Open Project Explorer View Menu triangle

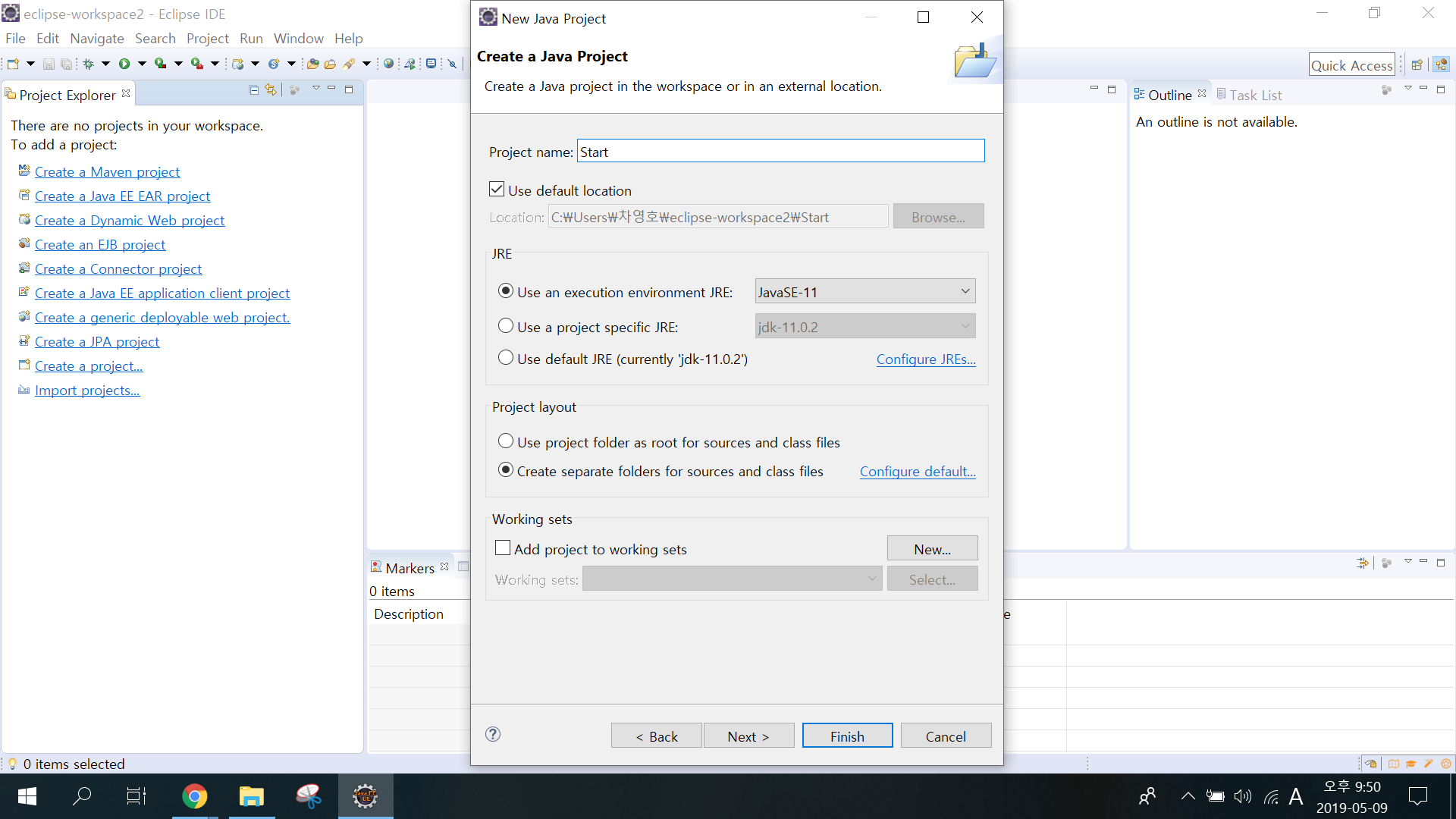pyautogui.click(x=315, y=89)
